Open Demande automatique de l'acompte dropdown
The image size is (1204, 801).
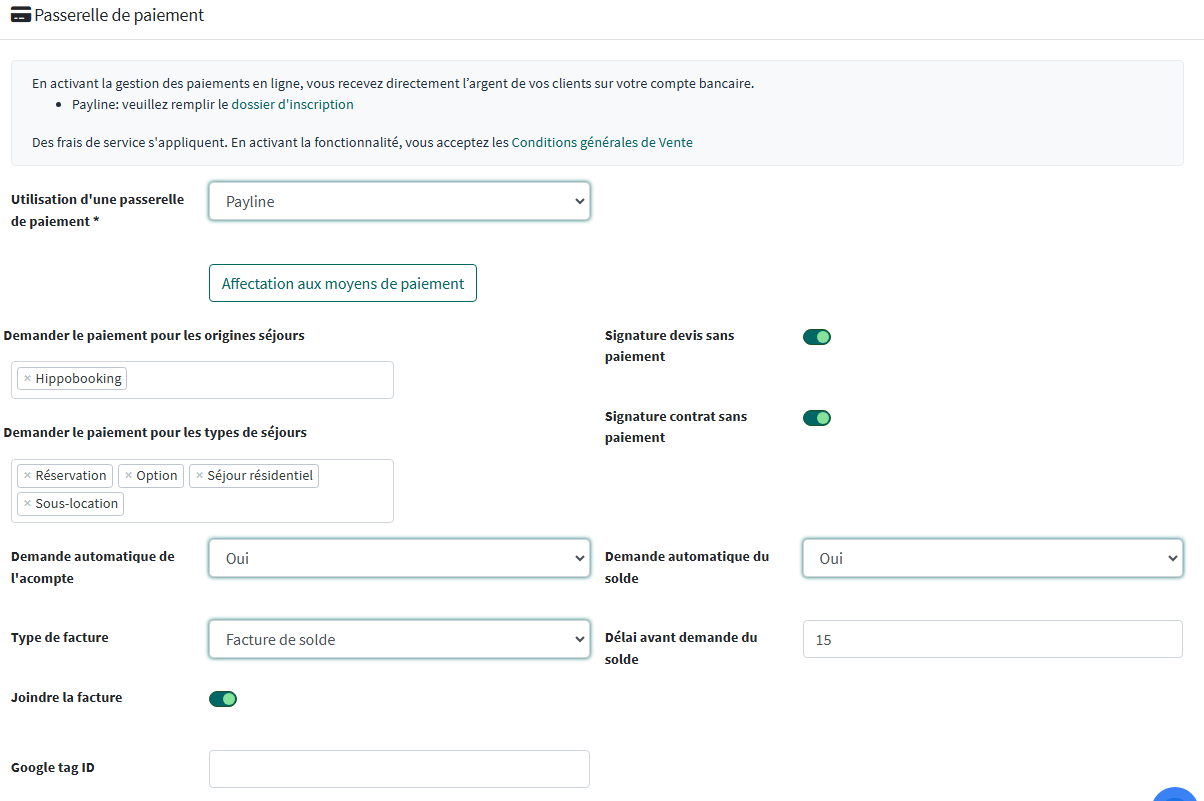pos(399,559)
